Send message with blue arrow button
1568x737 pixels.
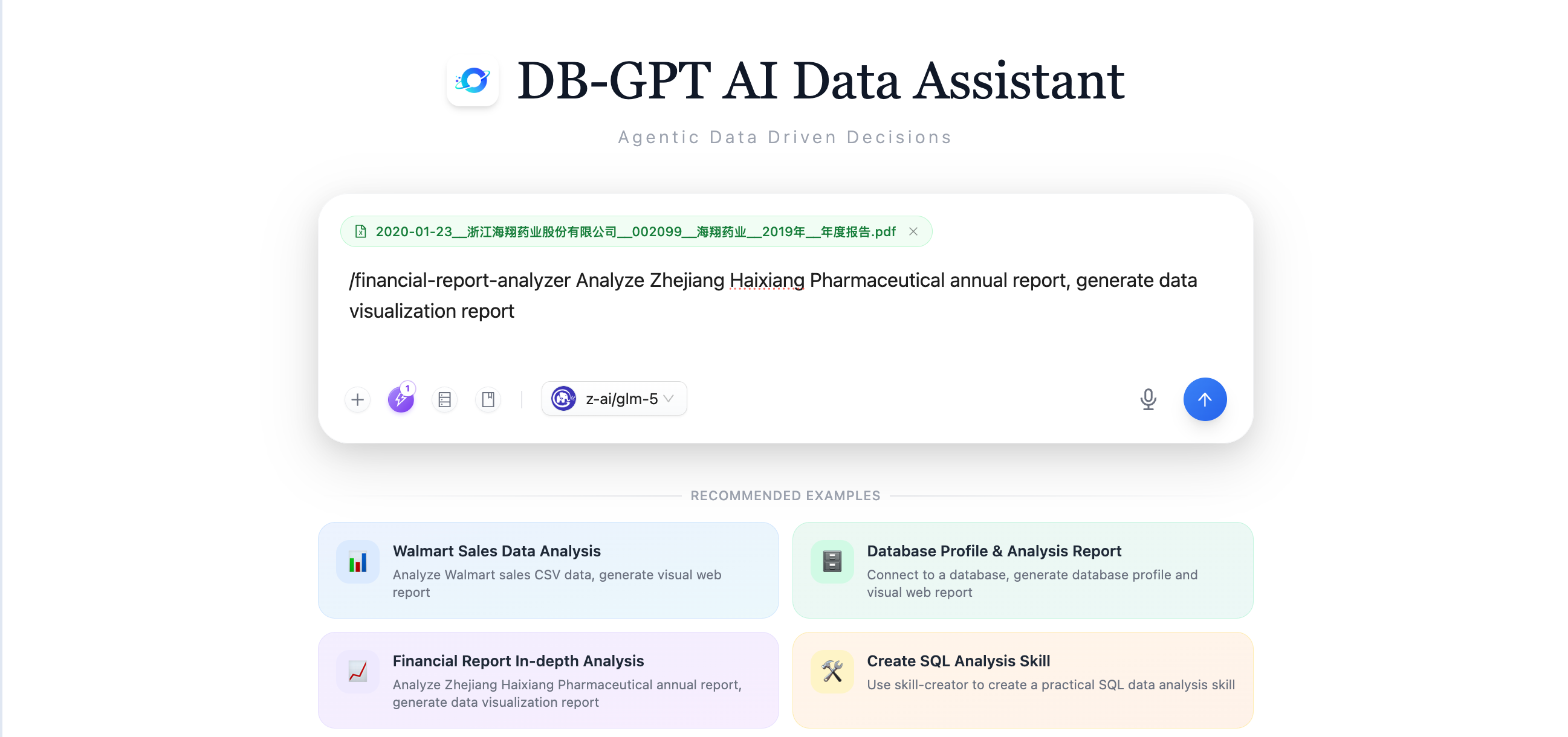[1205, 399]
